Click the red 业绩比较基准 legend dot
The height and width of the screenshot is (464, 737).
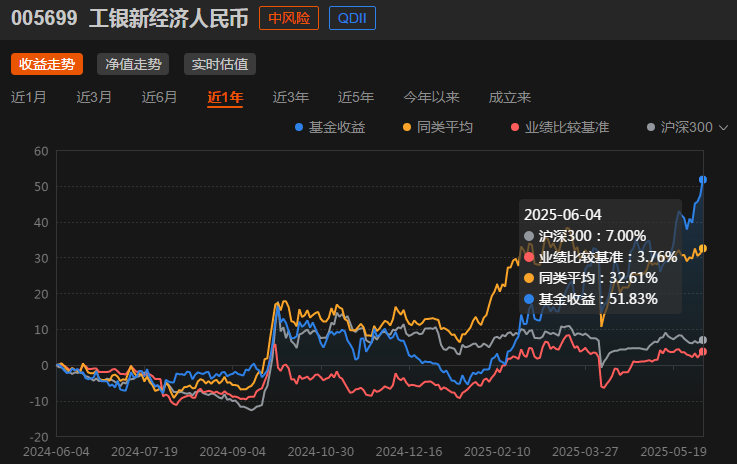point(515,127)
